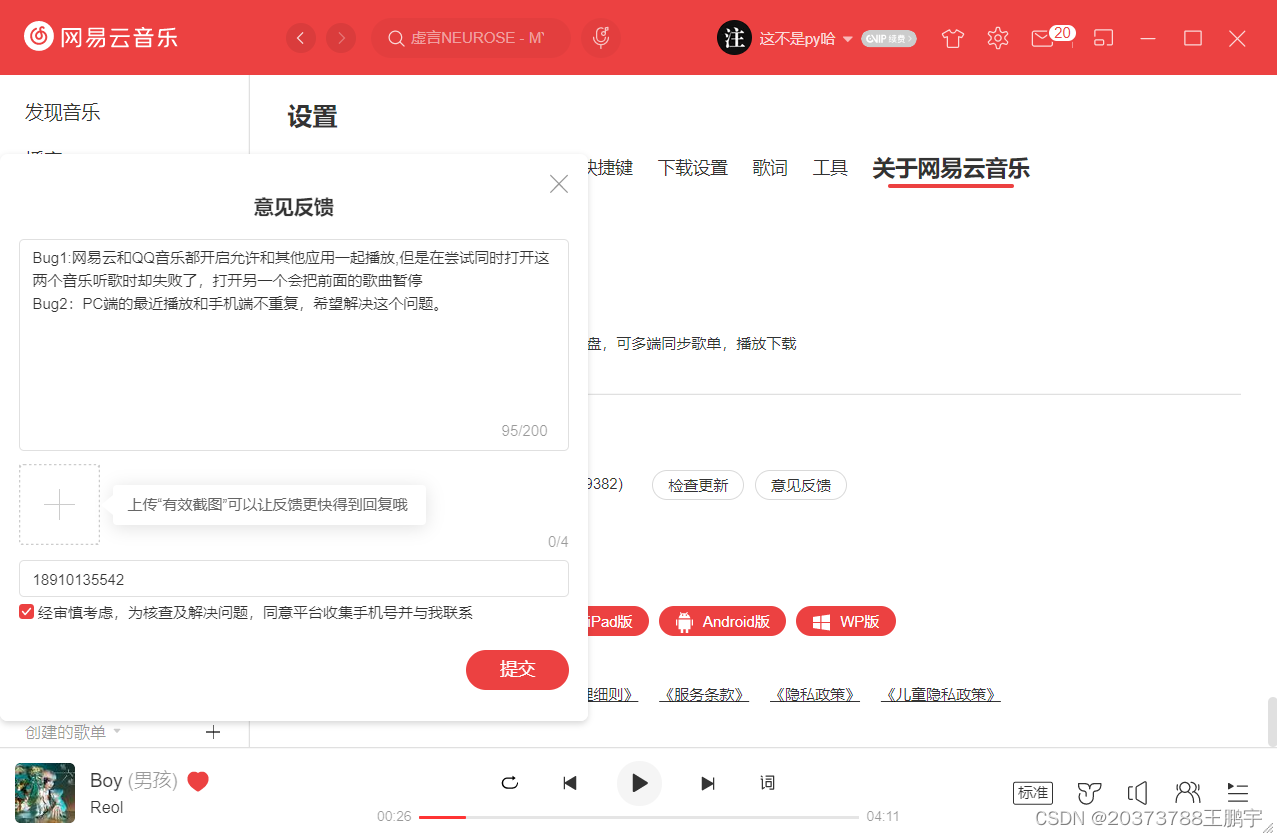Open the user avatar profile
1277x837 pixels.
coord(734,38)
